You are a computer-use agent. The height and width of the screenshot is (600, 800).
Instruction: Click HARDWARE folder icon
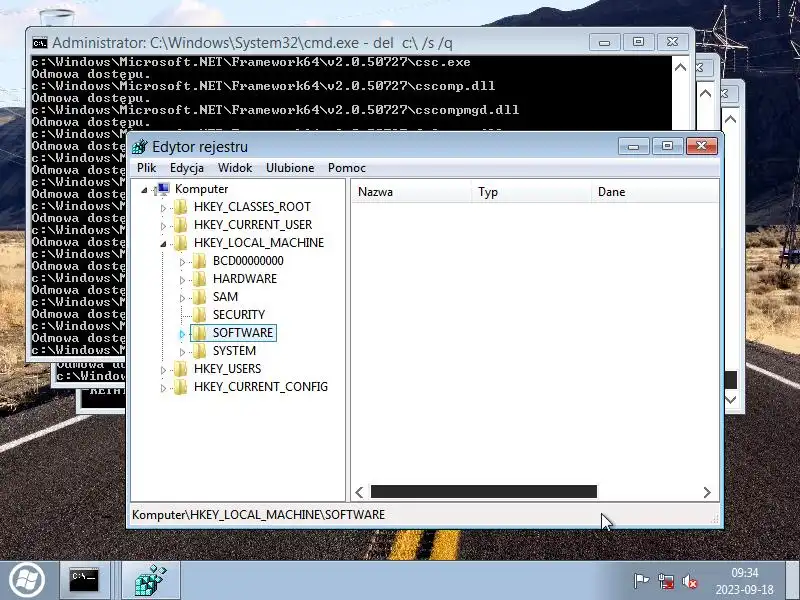(199, 279)
